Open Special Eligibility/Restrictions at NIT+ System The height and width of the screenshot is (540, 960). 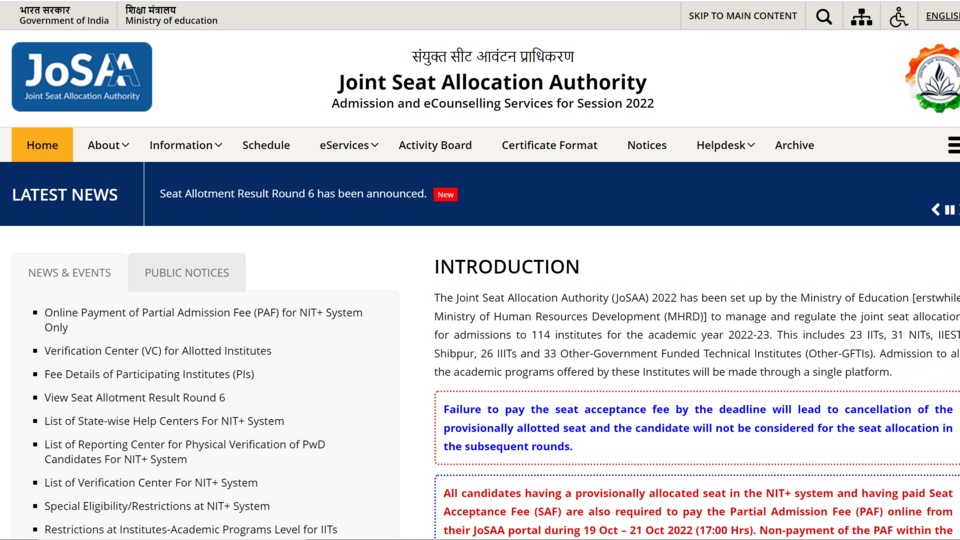pos(157,506)
